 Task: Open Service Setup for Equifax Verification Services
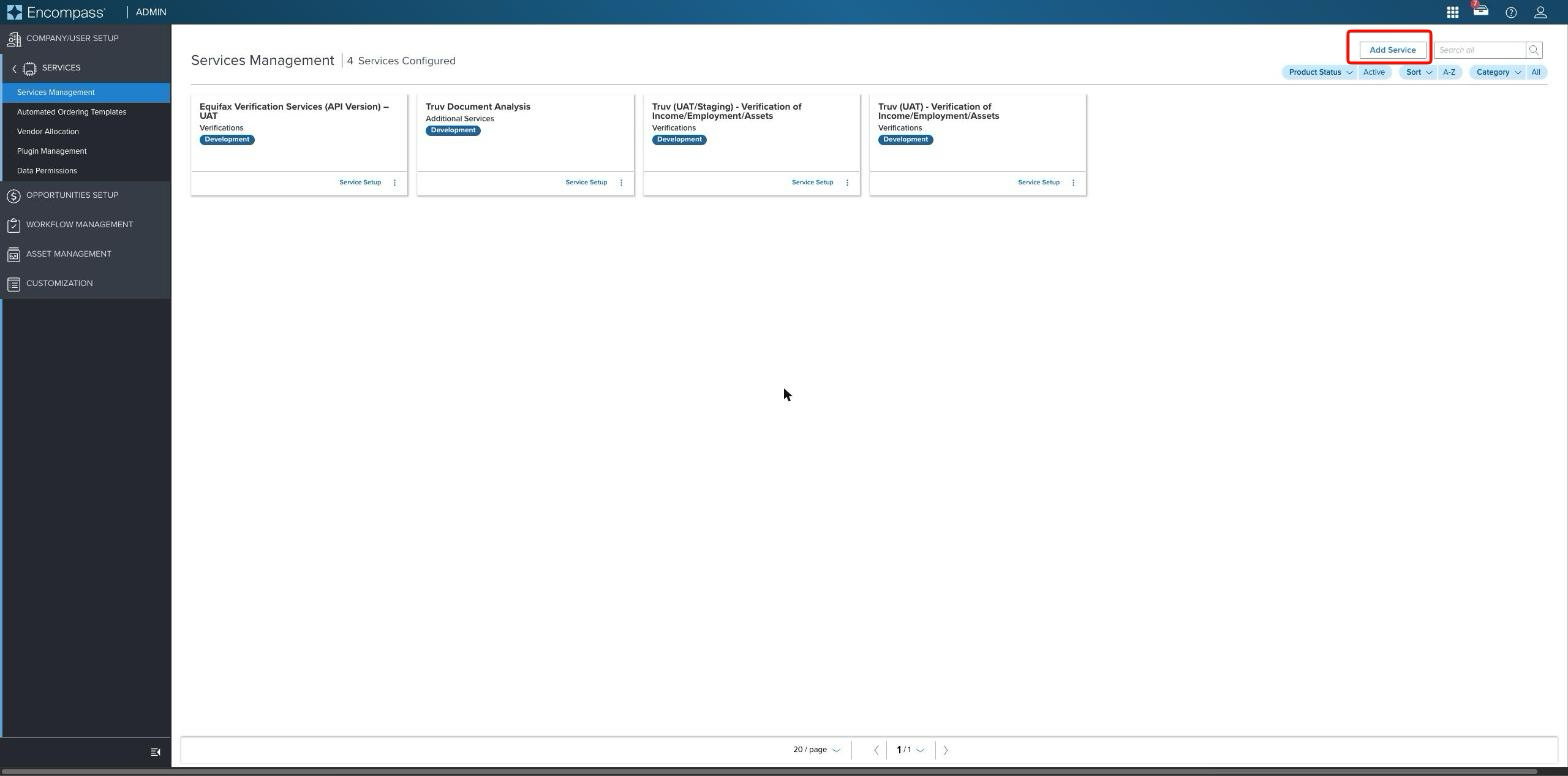(x=360, y=183)
